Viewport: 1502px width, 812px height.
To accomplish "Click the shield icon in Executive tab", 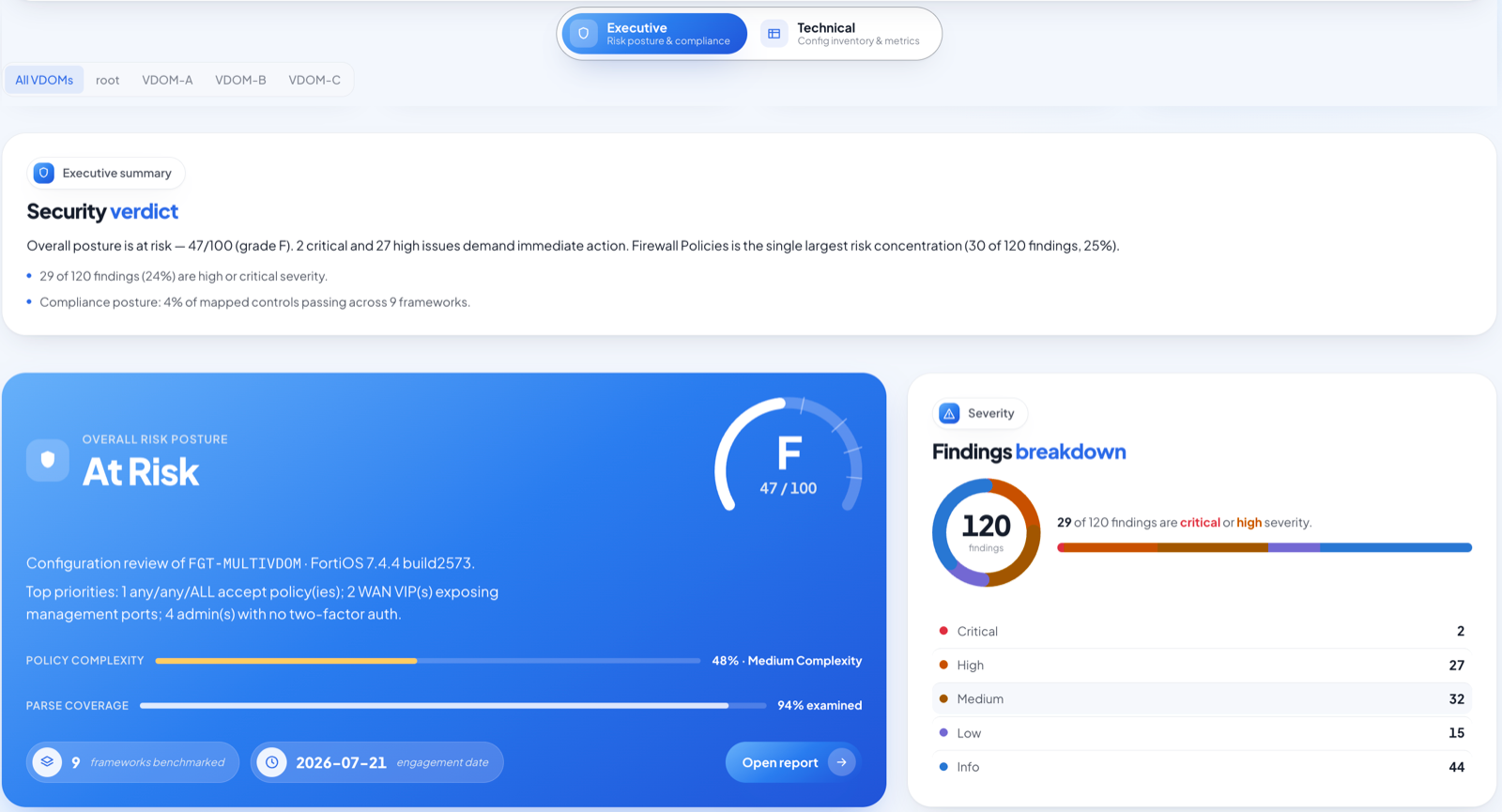I will (x=583, y=34).
